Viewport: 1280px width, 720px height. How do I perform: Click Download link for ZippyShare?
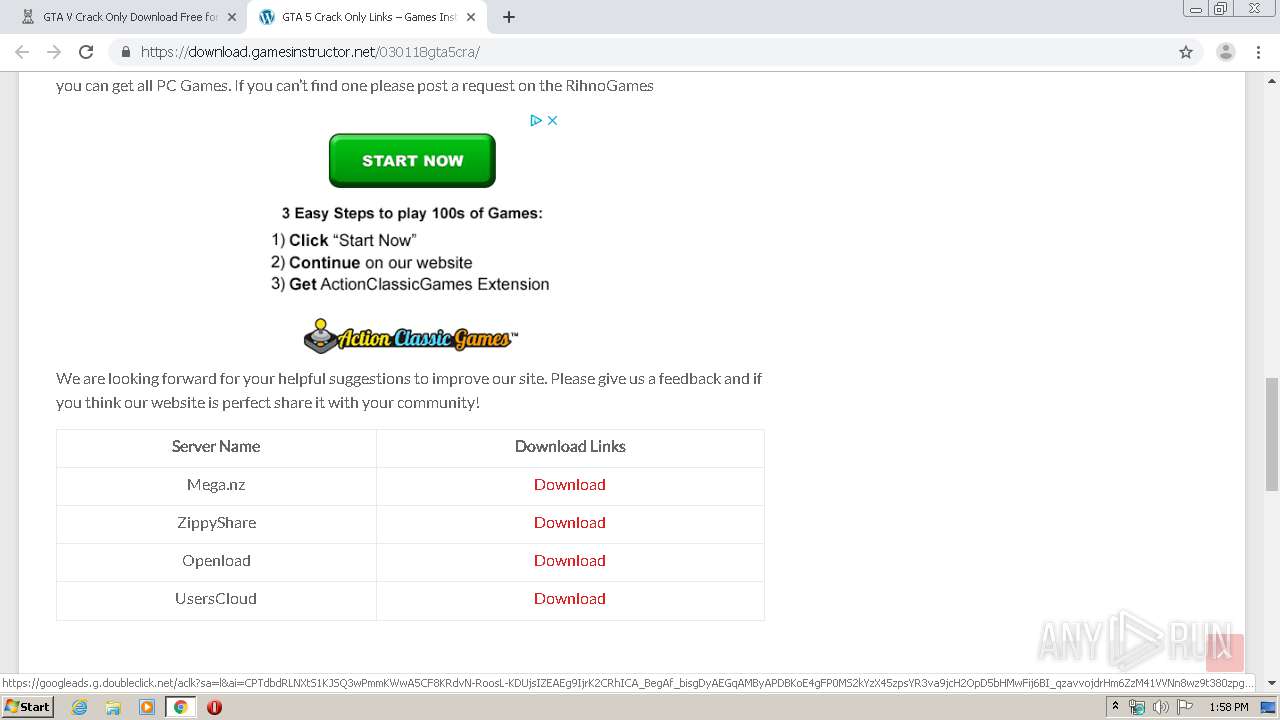[x=569, y=523]
